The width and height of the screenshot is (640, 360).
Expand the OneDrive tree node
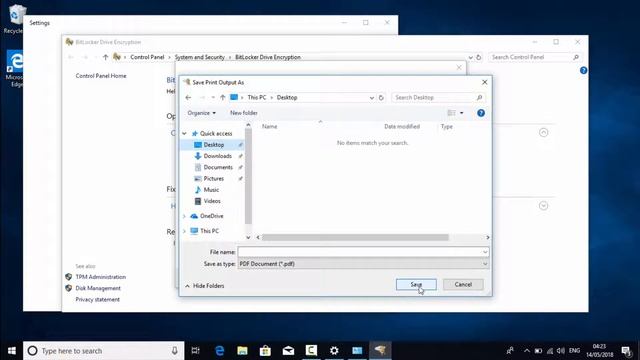click(184, 216)
